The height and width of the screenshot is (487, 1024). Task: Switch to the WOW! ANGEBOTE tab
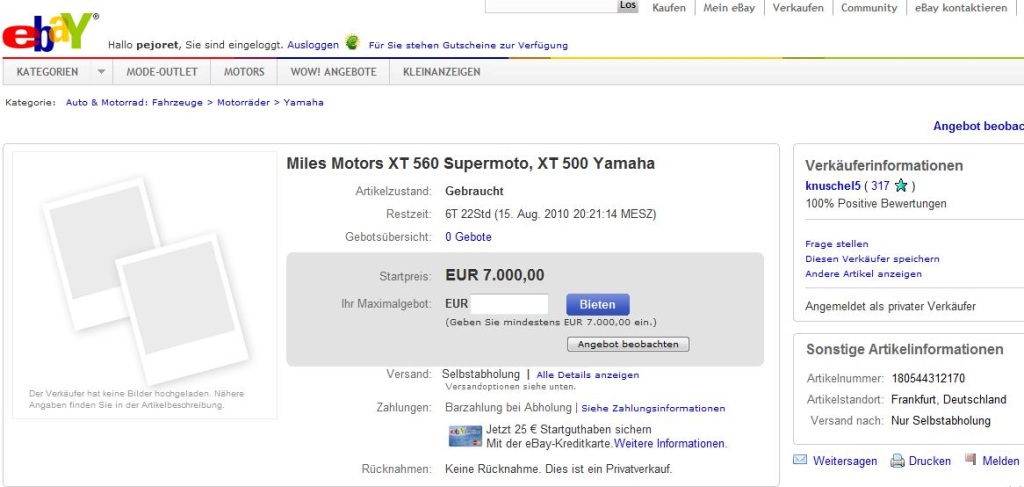click(x=334, y=72)
